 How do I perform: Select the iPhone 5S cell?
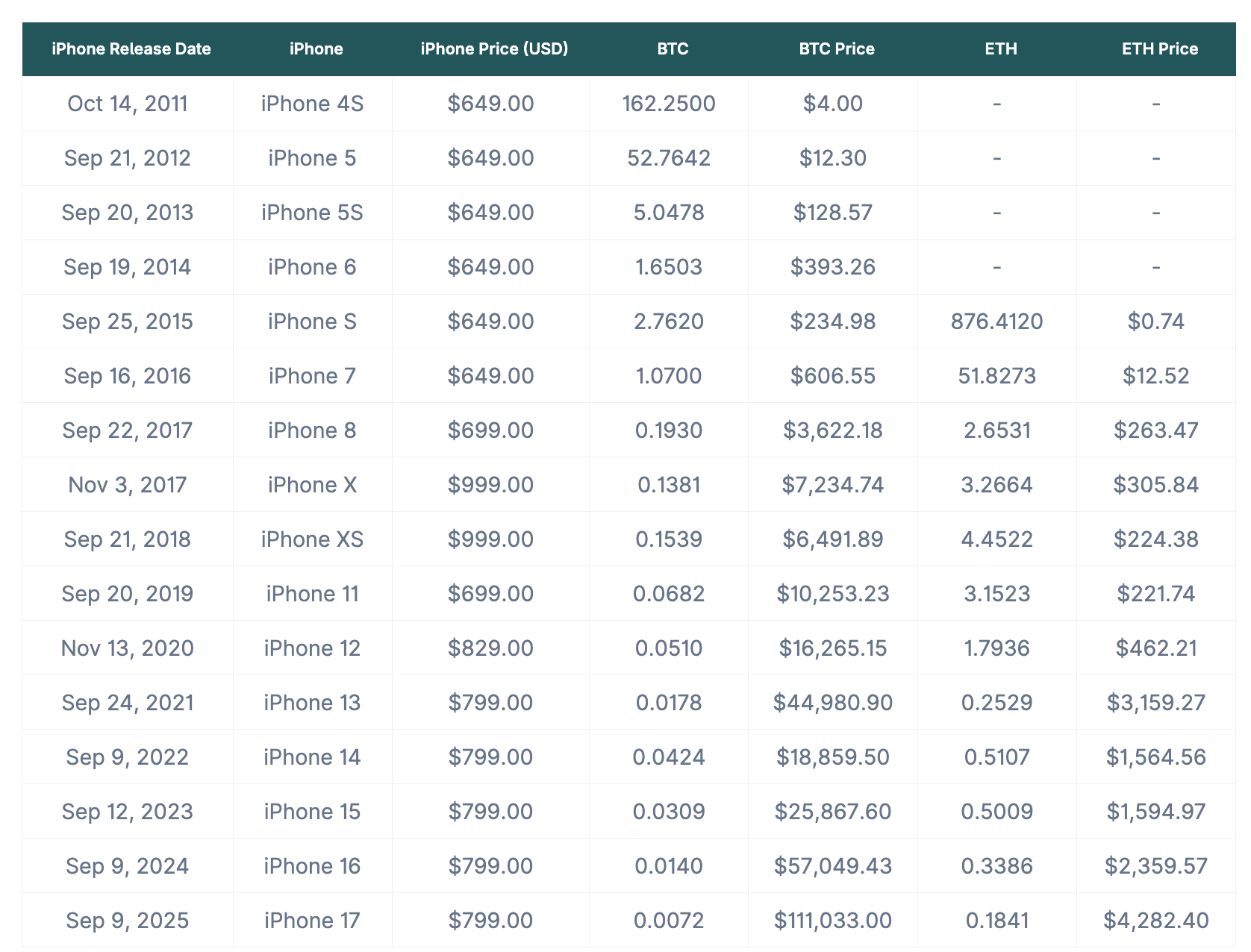313,213
